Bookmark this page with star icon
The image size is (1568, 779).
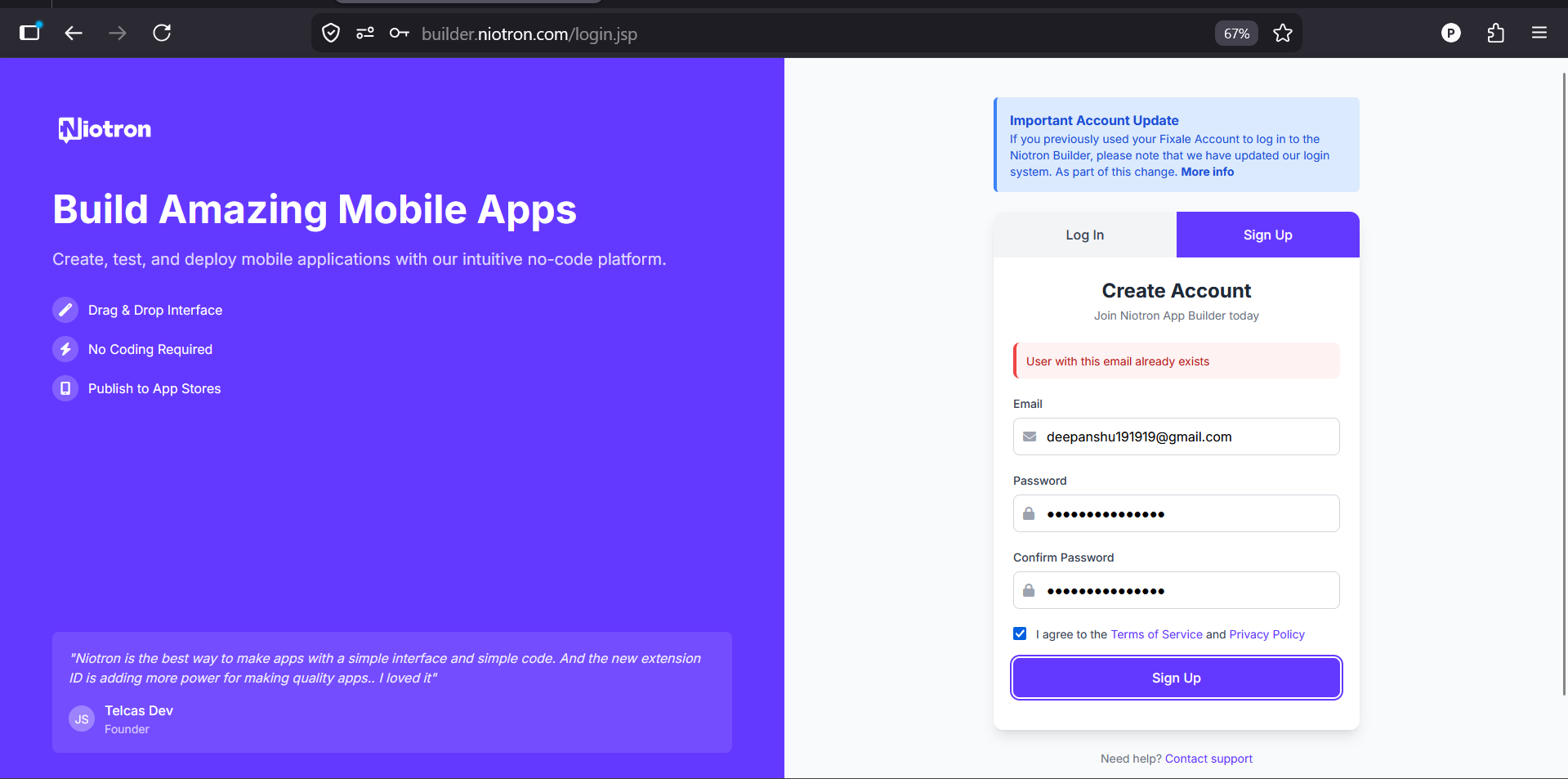[x=1283, y=34]
